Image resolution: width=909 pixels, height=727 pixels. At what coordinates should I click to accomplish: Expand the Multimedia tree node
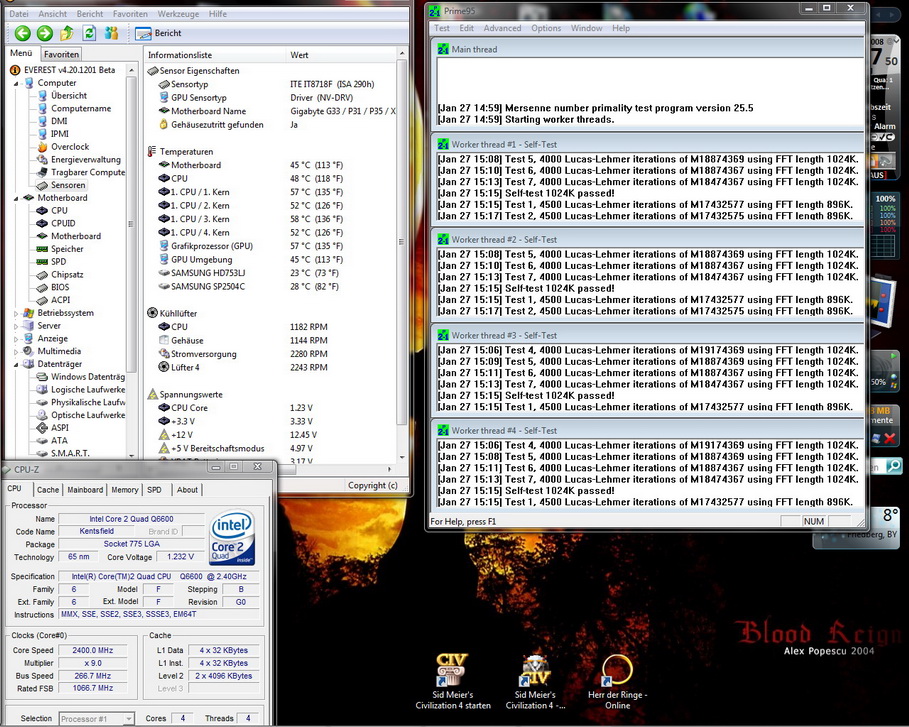coord(16,351)
